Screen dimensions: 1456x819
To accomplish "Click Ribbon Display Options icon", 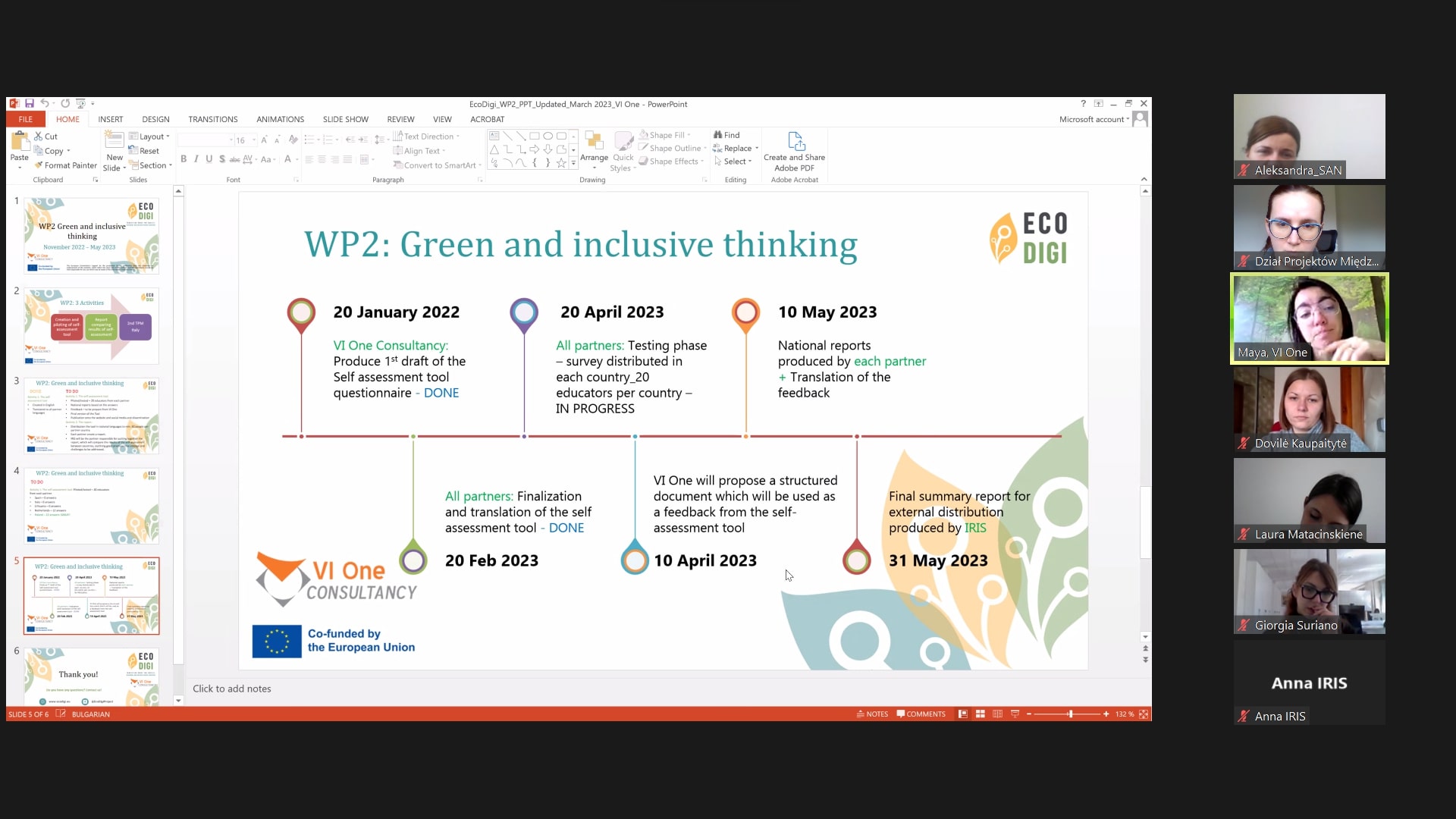I will pos(1098,104).
